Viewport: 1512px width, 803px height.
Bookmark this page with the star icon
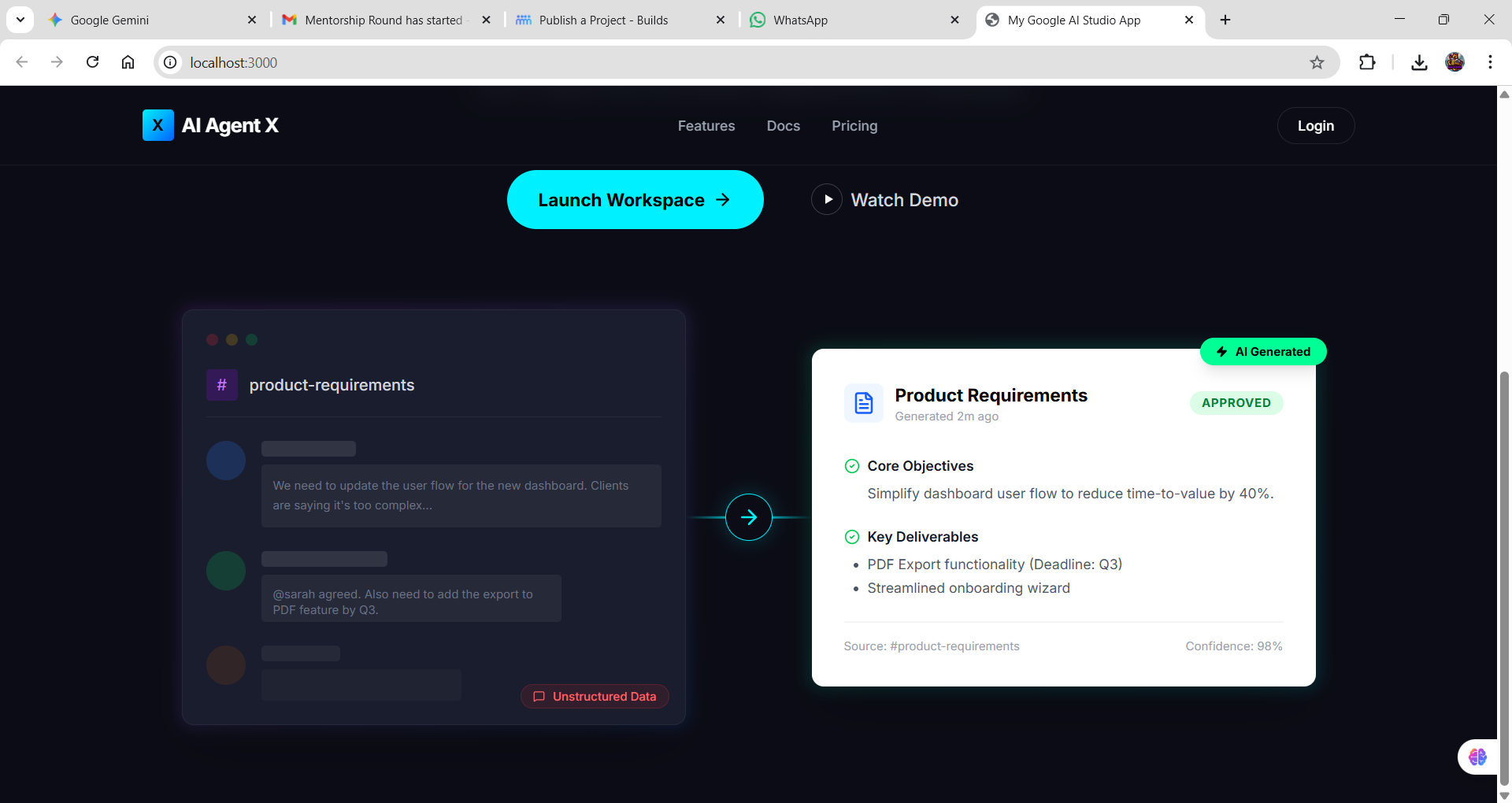click(1317, 62)
